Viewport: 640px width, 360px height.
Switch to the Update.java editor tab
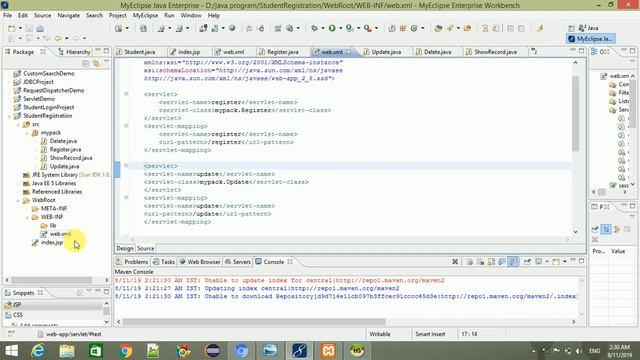point(383,52)
